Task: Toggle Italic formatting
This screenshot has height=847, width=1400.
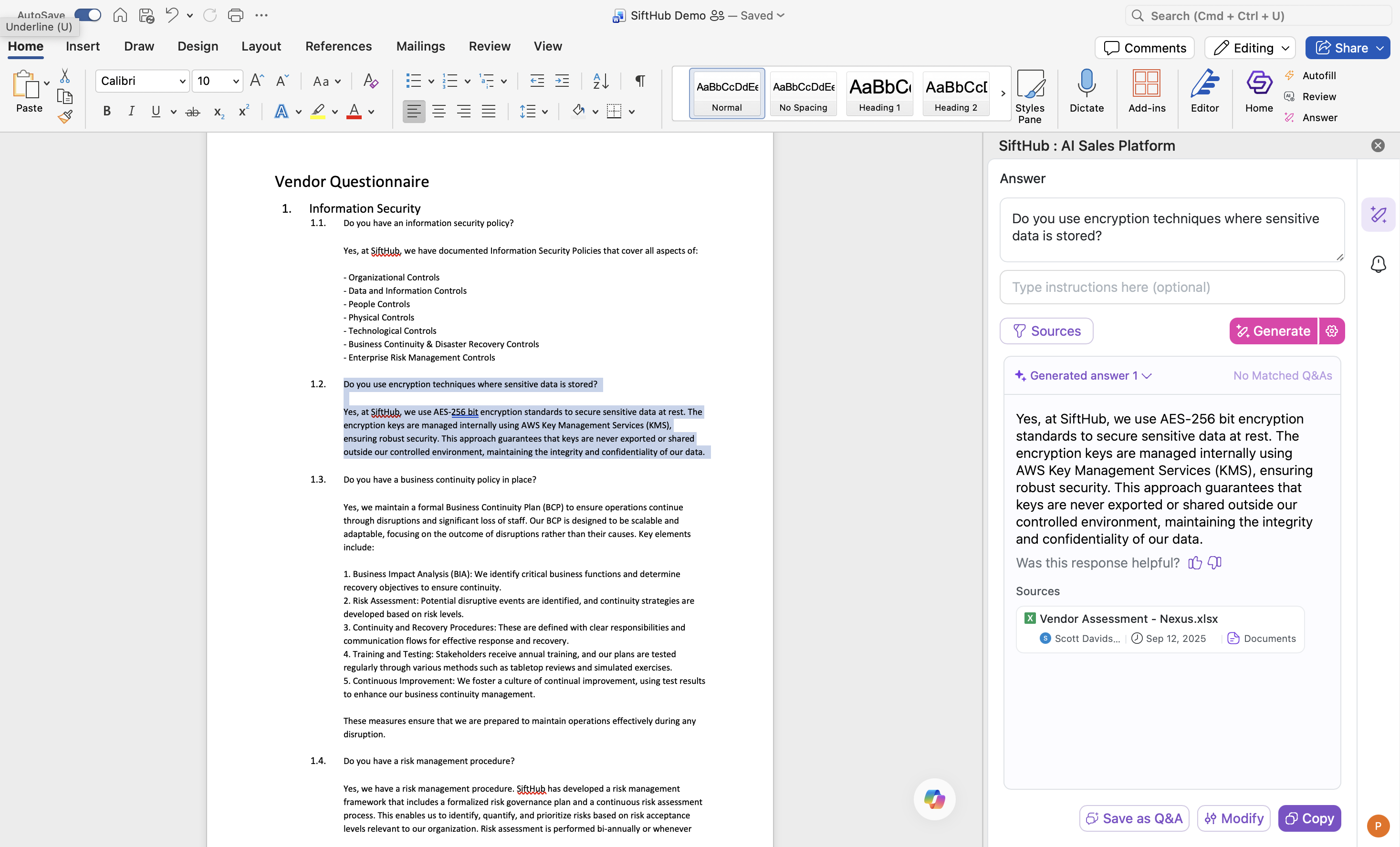Action: 131,111
